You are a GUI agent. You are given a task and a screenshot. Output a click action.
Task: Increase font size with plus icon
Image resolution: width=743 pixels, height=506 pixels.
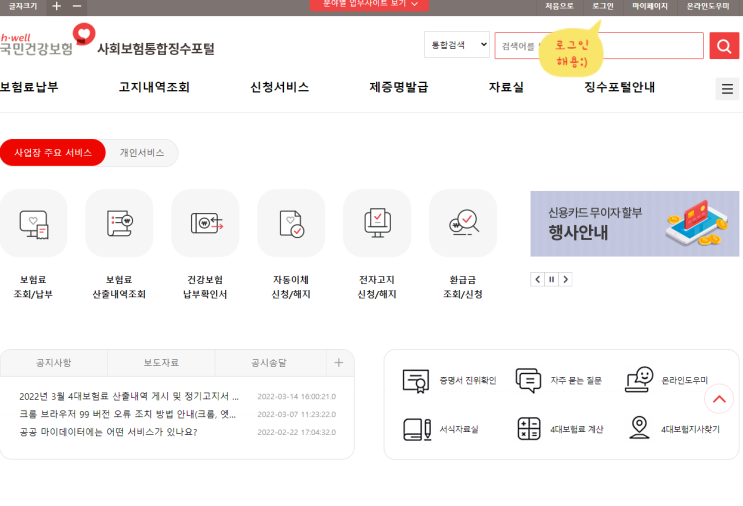point(56,6)
